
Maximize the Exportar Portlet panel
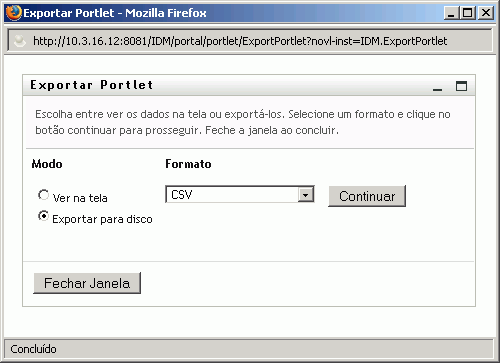coord(461,86)
